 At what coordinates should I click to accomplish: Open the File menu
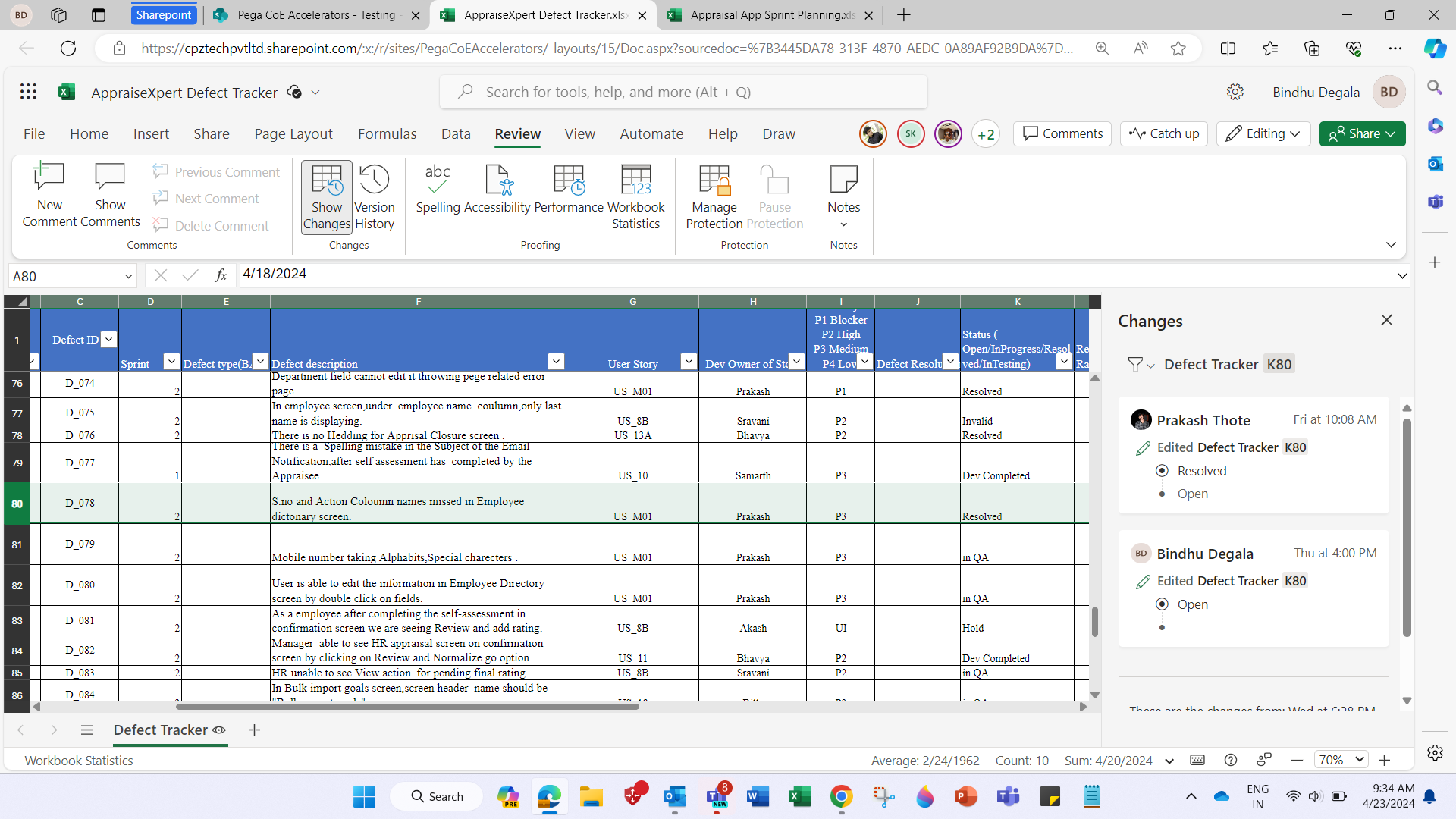point(34,133)
